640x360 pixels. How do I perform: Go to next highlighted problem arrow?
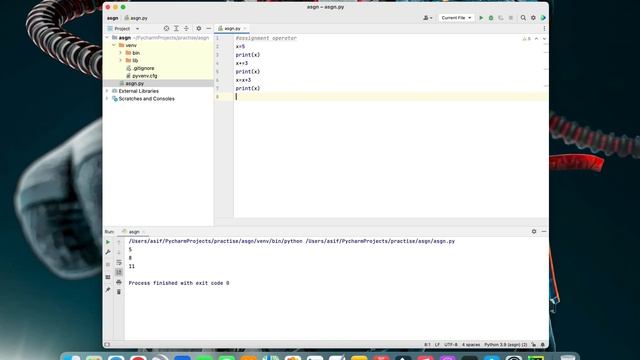(544, 38)
